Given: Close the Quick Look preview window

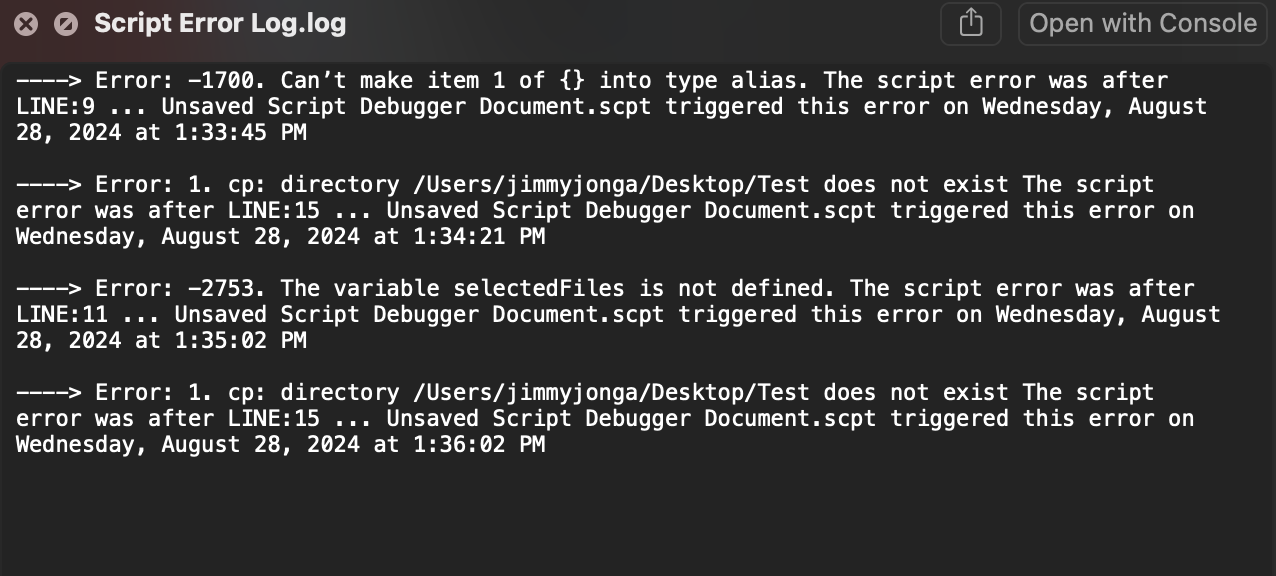Looking at the screenshot, I should pyautogui.click(x=26, y=24).
